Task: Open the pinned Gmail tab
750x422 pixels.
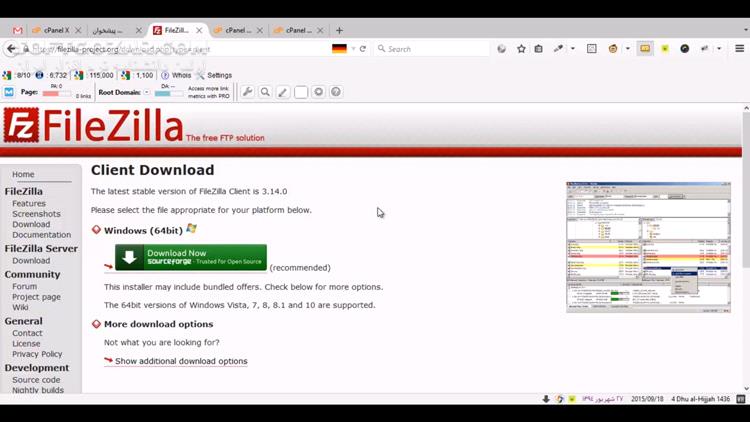Action: click(18, 30)
